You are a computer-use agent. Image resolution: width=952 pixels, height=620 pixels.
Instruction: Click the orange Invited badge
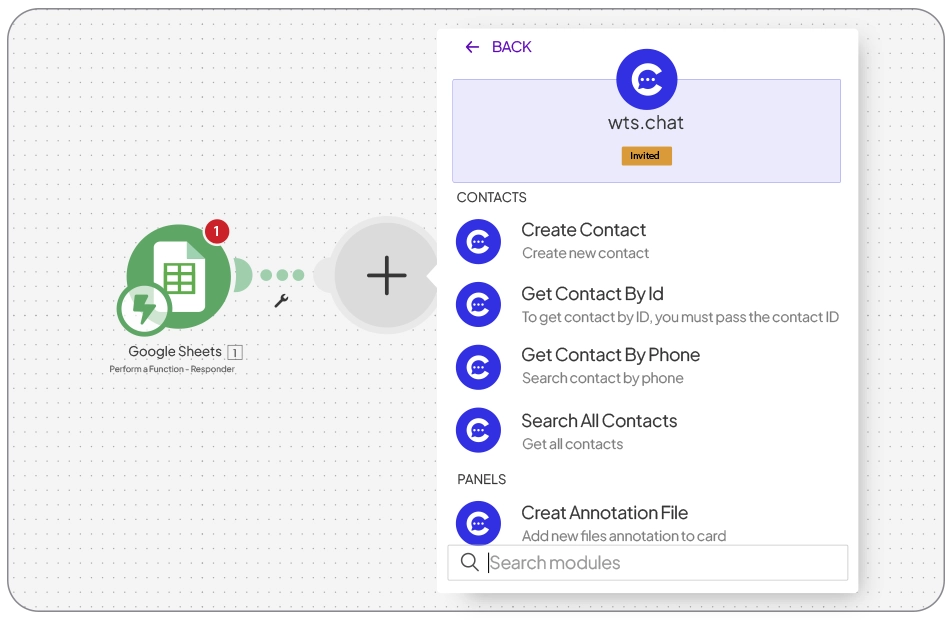[x=646, y=155]
